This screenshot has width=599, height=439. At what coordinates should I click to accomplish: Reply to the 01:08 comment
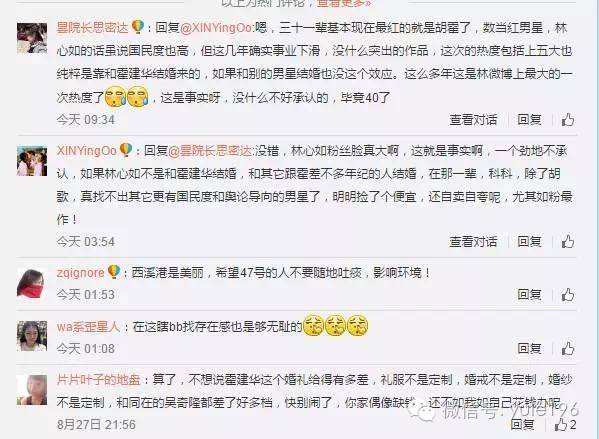pyautogui.click(x=529, y=348)
